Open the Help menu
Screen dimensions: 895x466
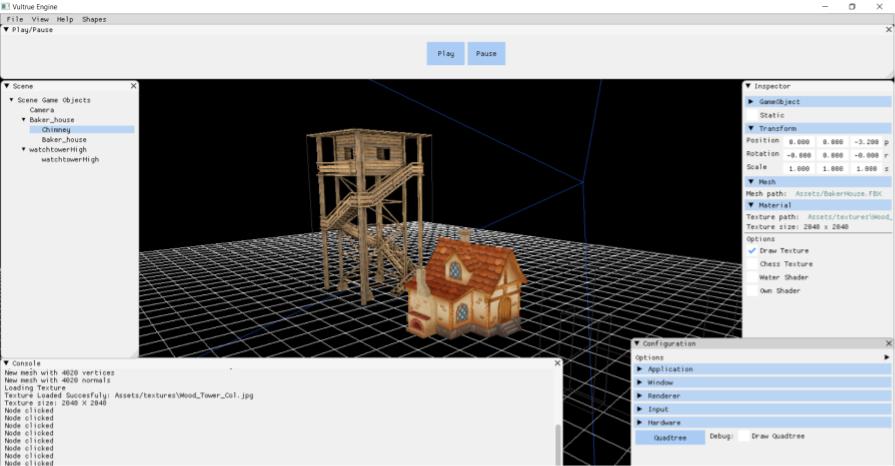65,19
